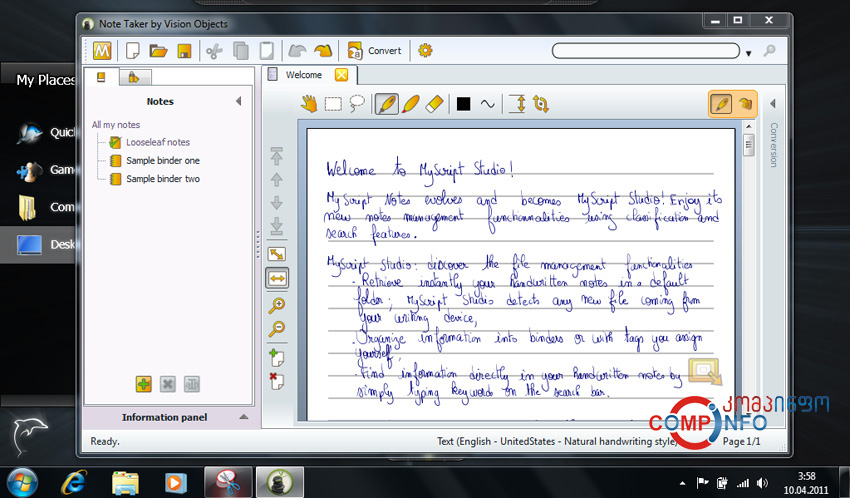Select the eraser tool
850x498 pixels.
pos(434,104)
